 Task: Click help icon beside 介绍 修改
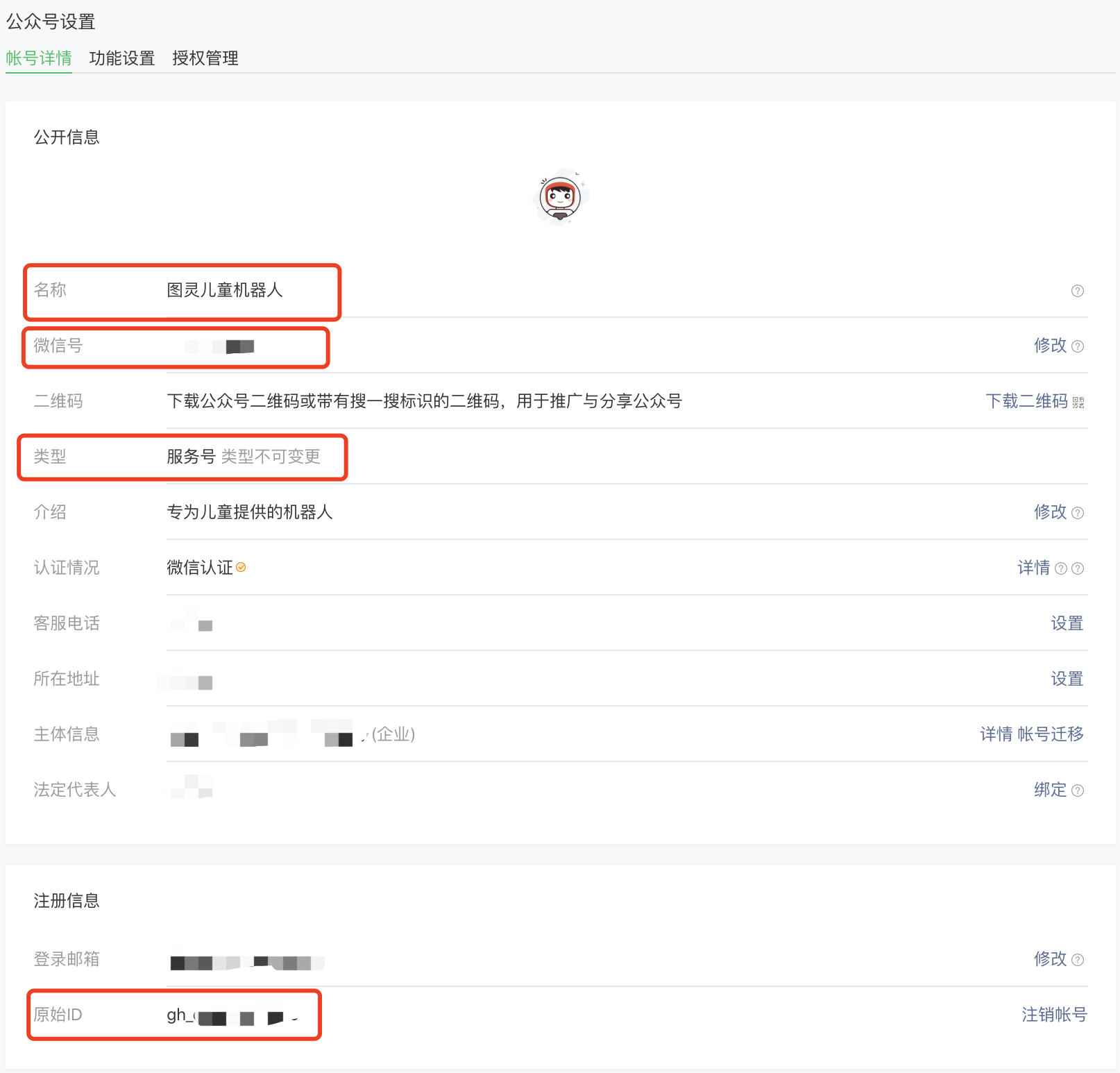(x=1077, y=513)
